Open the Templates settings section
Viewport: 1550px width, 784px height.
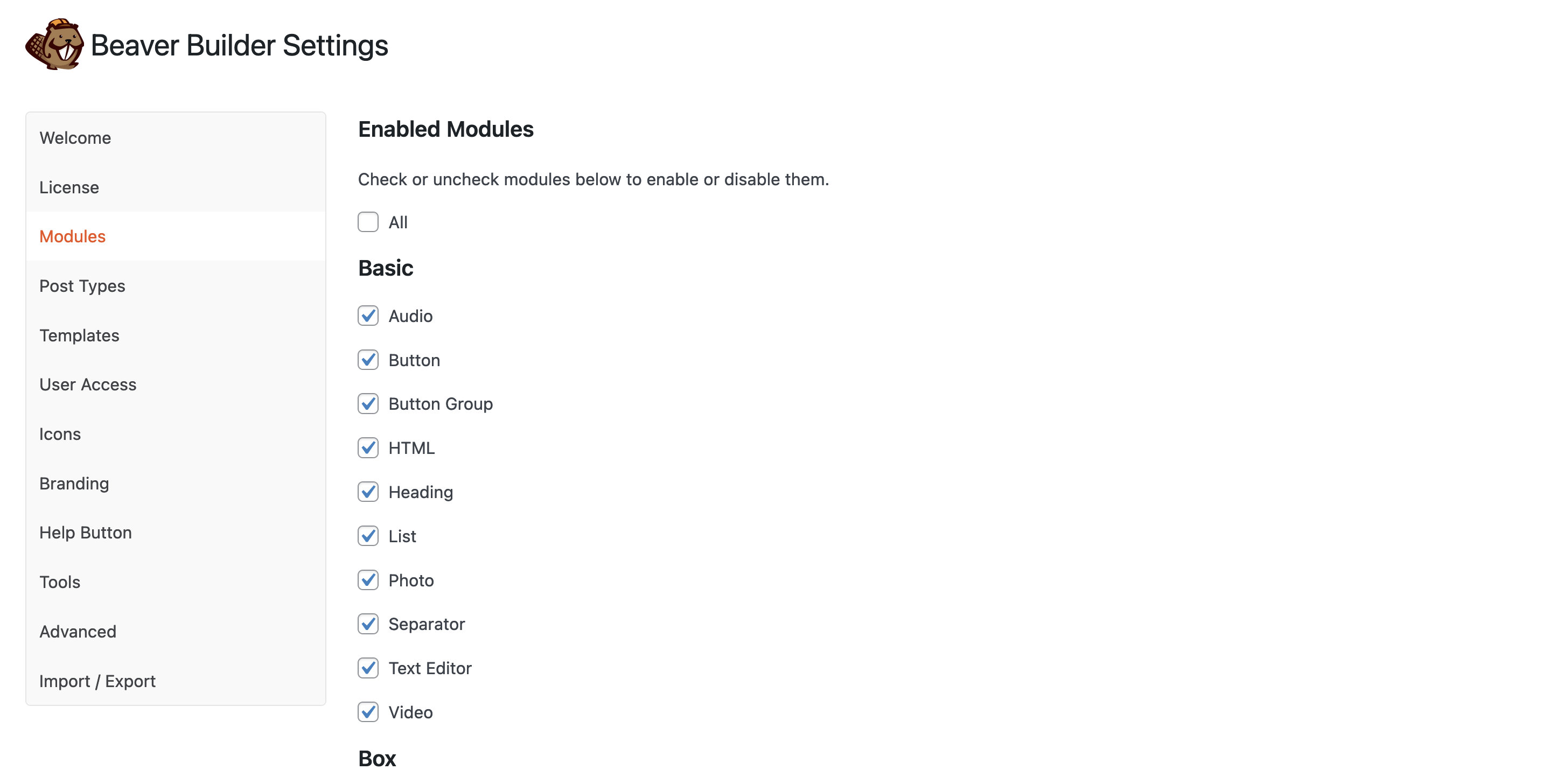[79, 335]
